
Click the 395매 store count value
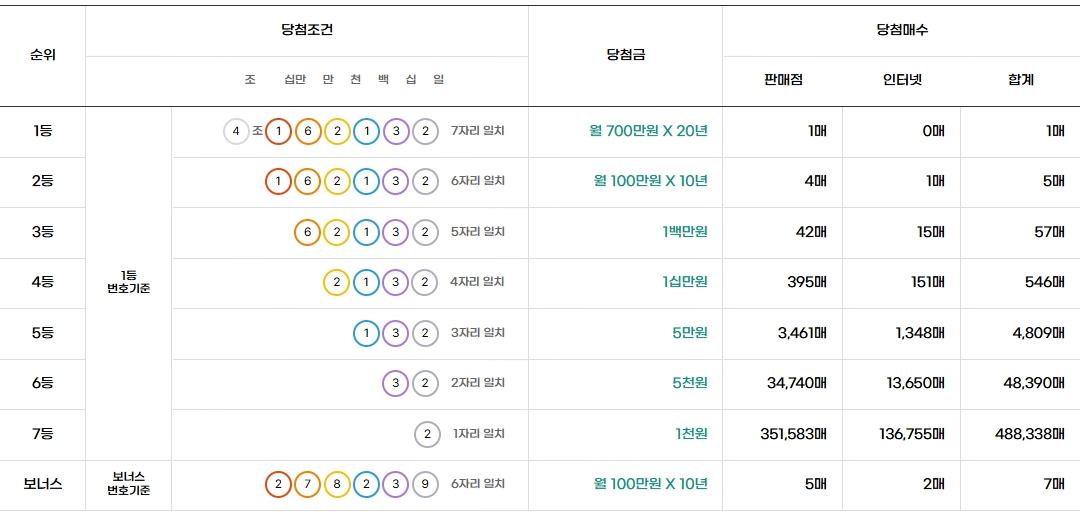point(808,282)
